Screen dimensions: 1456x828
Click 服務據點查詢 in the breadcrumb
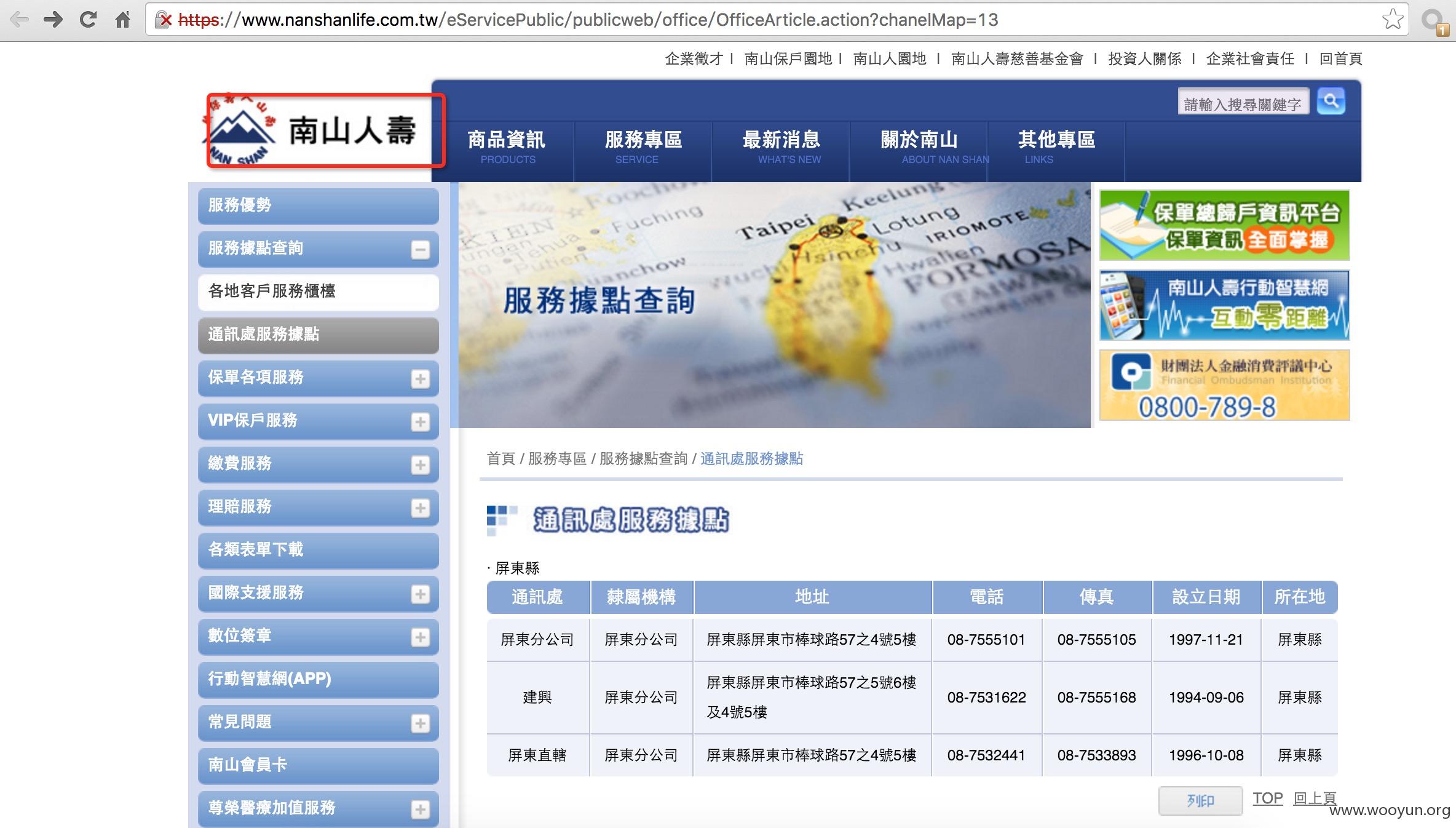tap(643, 459)
